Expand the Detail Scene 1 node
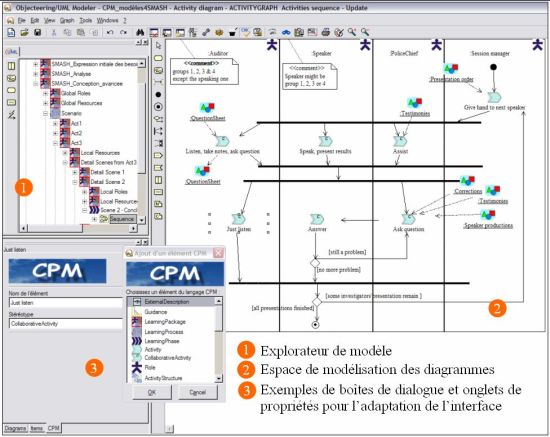This screenshot has width=550, height=437. (x=75, y=172)
